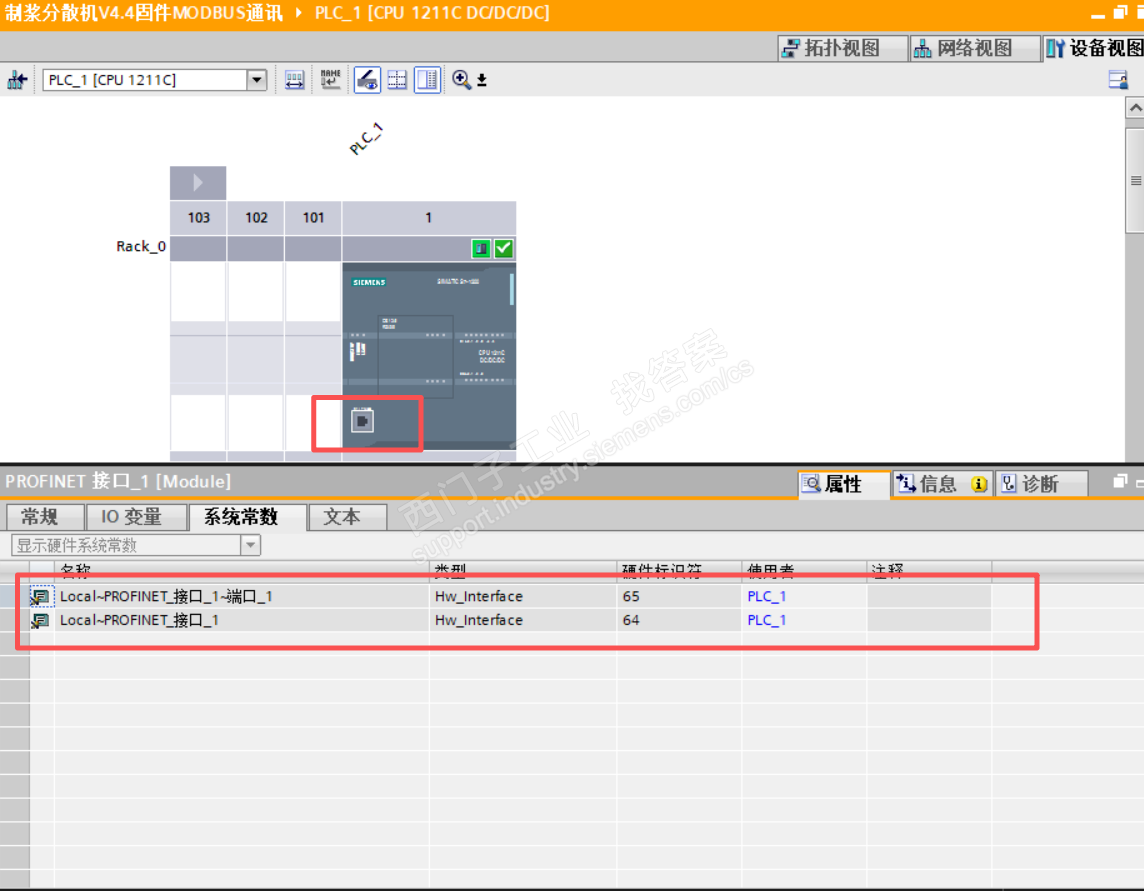
Task: Toggle the split view columns icon
Action: click(x=428, y=80)
